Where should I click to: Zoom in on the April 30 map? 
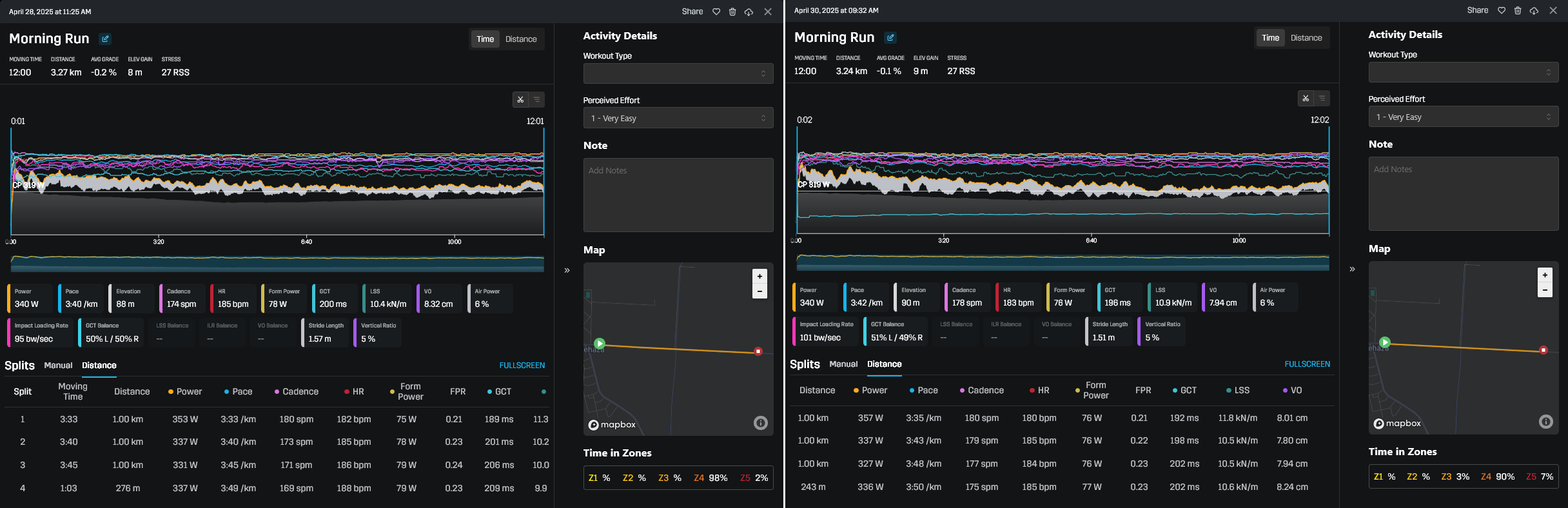pyautogui.click(x=1545, y=275)
